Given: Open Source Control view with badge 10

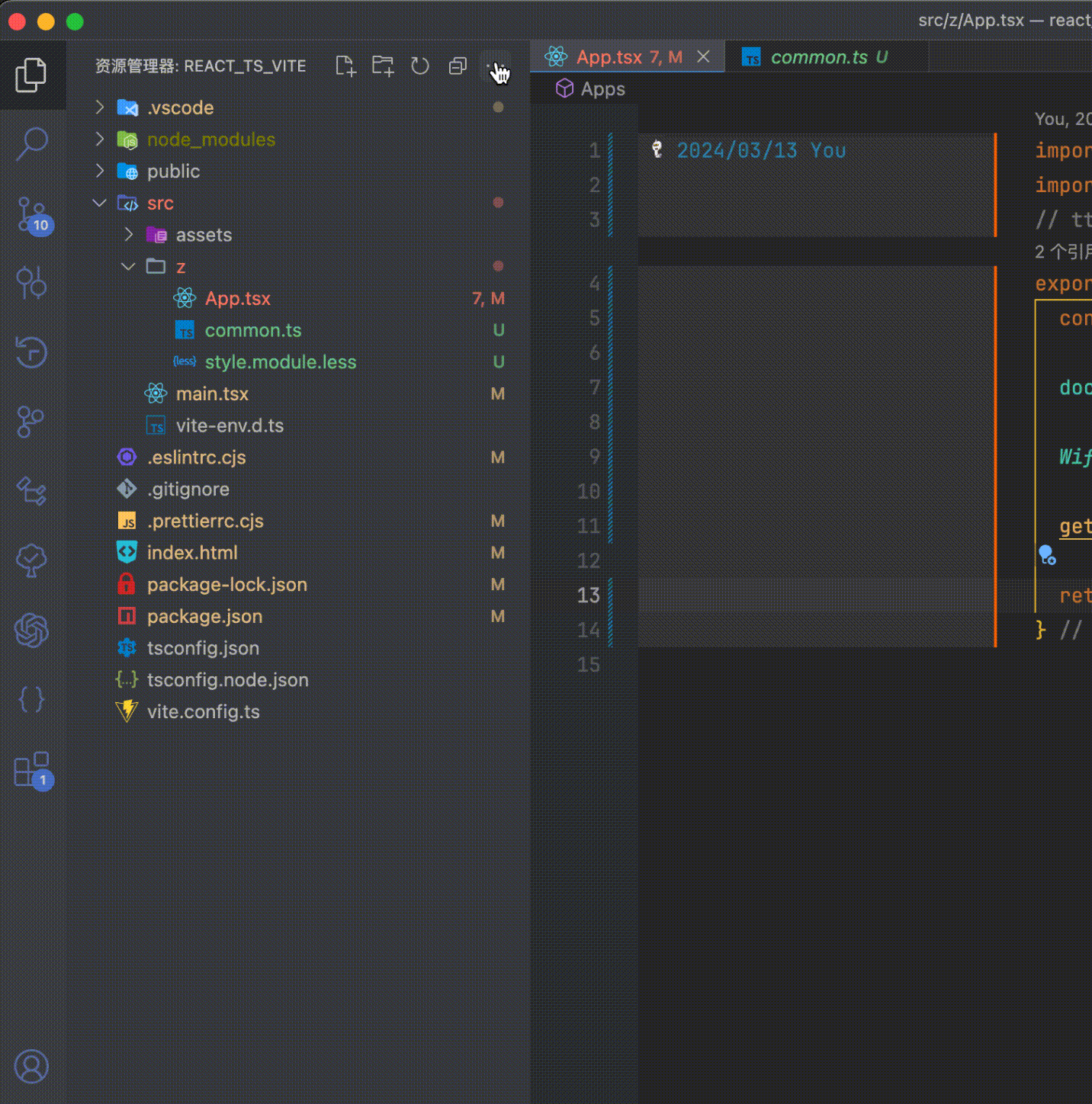Looking at the screenshot, I should coord(34,217).
